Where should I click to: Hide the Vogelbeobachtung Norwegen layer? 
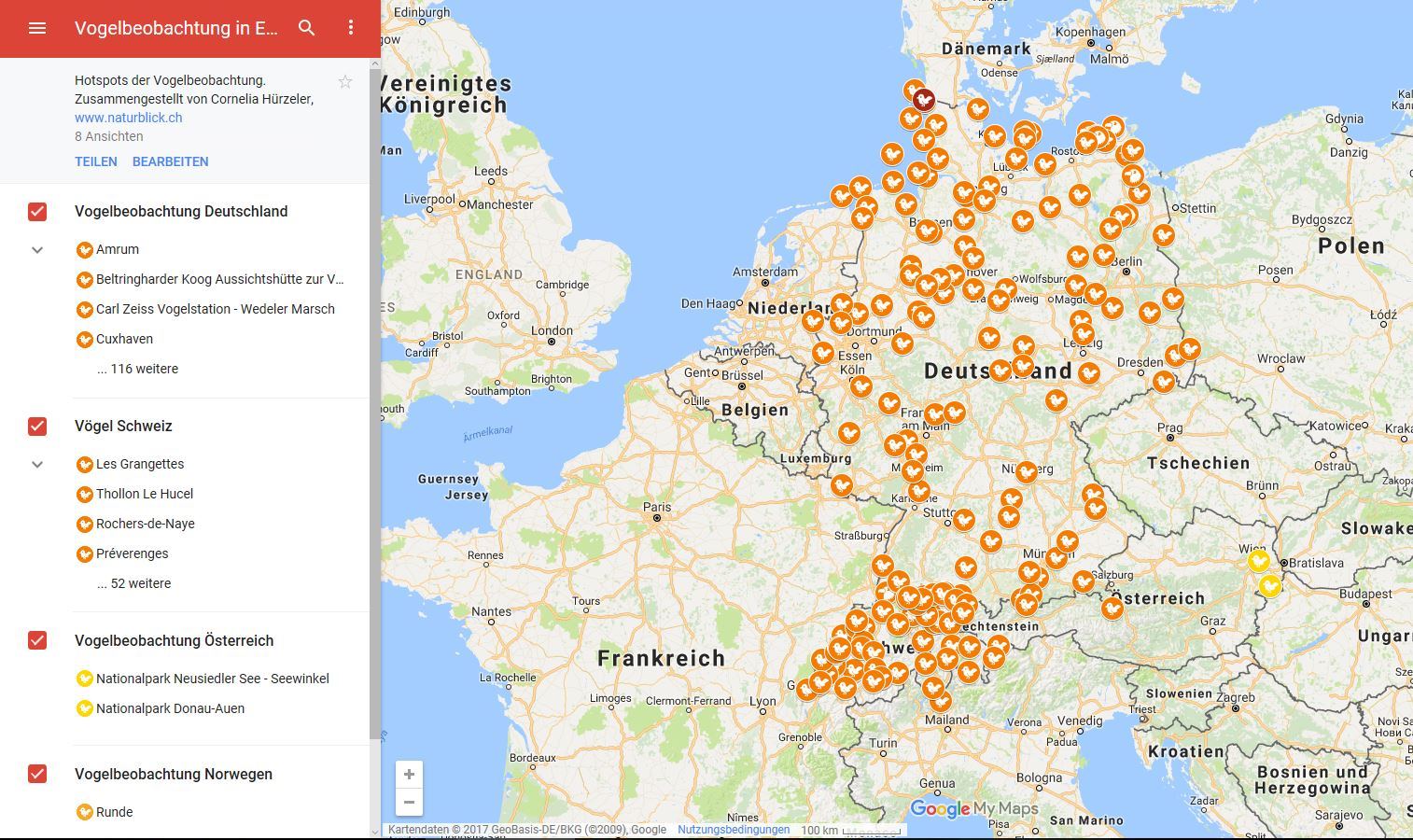(37, 775)
